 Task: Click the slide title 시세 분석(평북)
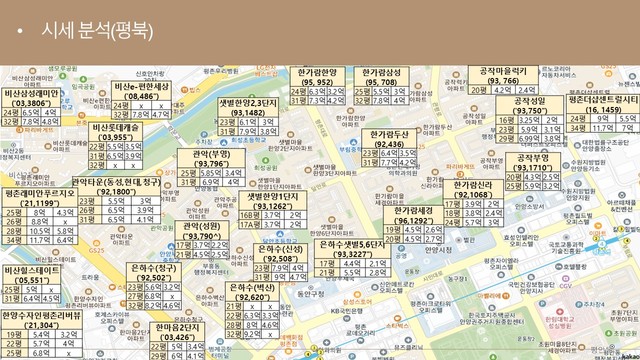point(97,31)
